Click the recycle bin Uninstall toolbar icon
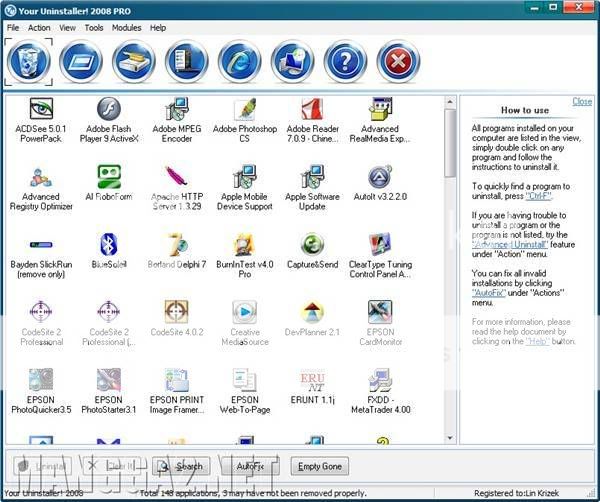This screenshot has height=502, width=600. 29,62
